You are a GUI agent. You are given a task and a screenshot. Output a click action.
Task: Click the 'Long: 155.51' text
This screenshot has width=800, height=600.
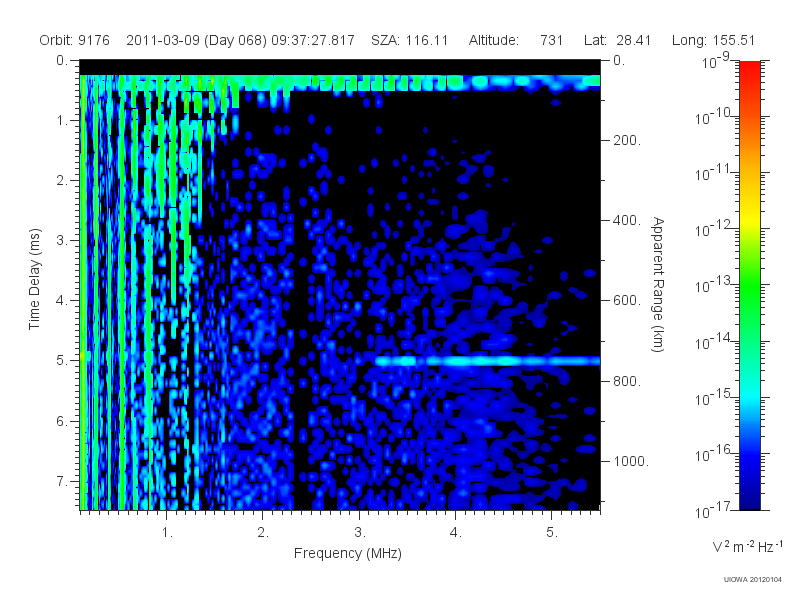coord(713,40)
